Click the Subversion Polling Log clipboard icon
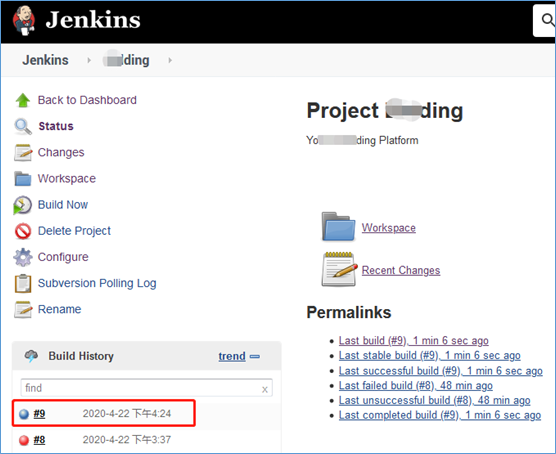556x454 pixels. pos(23,283)
